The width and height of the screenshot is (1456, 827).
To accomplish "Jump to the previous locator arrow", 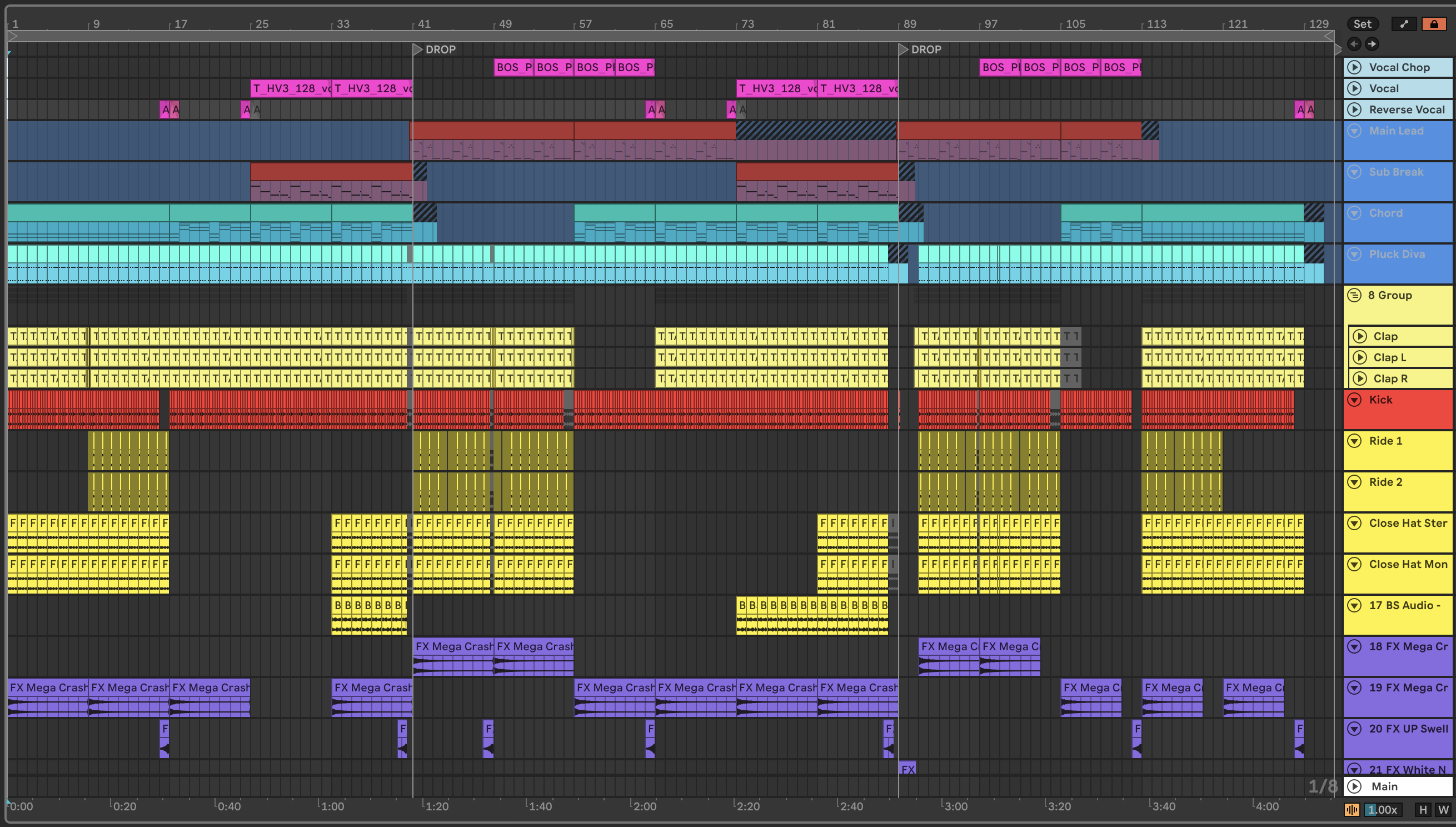I will point(1354,44).
